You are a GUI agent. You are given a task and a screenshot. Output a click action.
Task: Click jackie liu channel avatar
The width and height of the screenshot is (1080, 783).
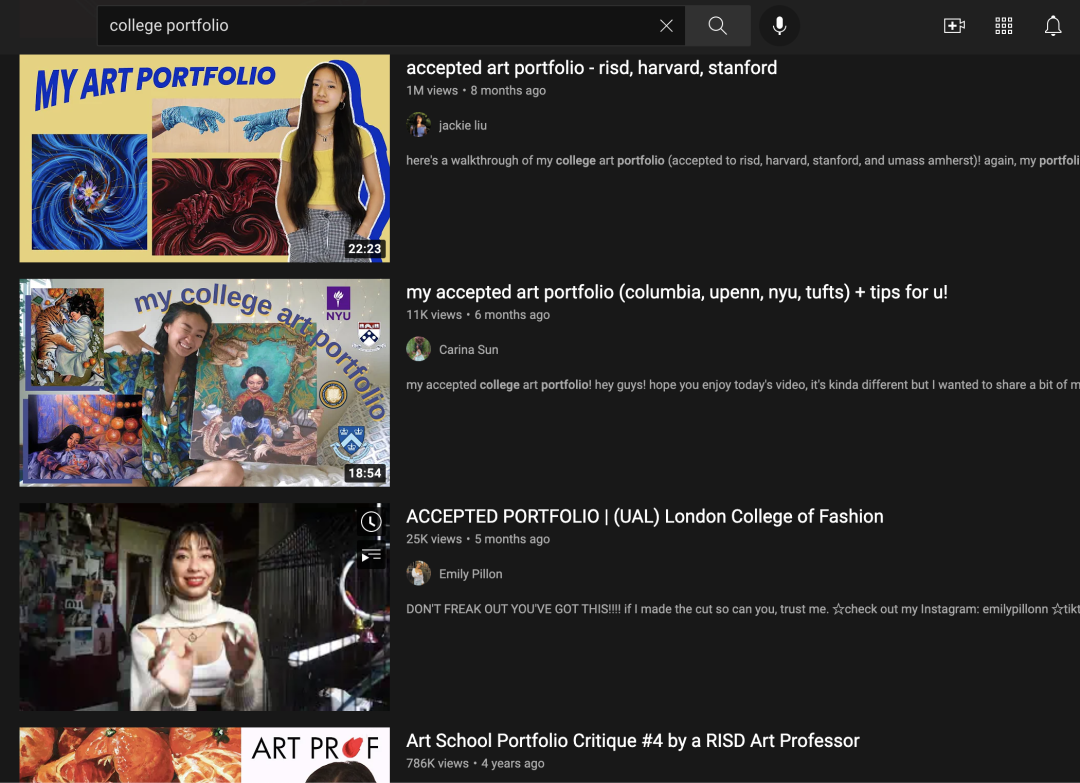pyautogui.click(x=419, y=125)
